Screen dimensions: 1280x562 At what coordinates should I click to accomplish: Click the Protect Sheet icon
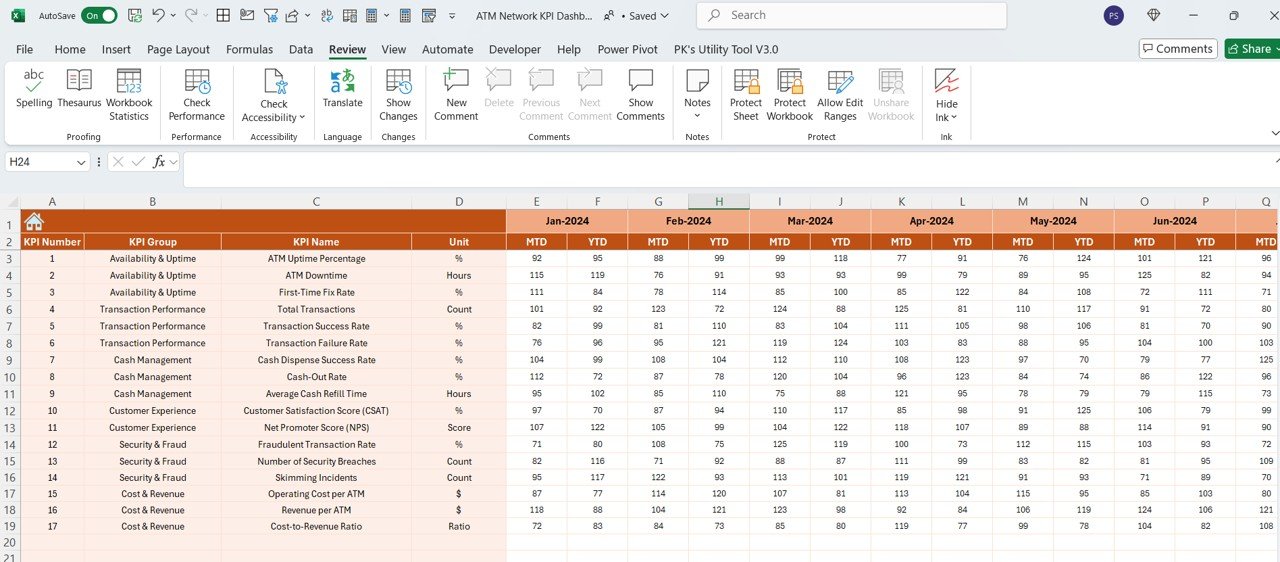pyautogui.click(x=746, y=82)
